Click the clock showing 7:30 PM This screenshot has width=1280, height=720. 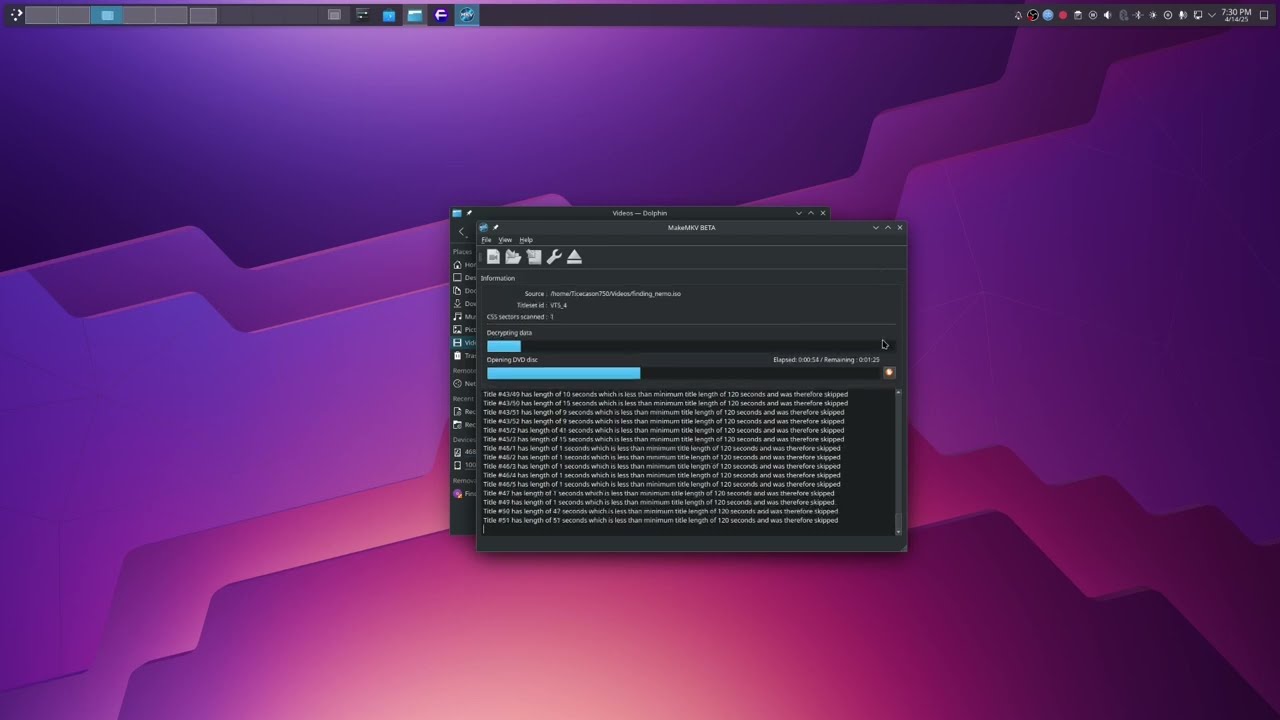[x=1236, y=15]
